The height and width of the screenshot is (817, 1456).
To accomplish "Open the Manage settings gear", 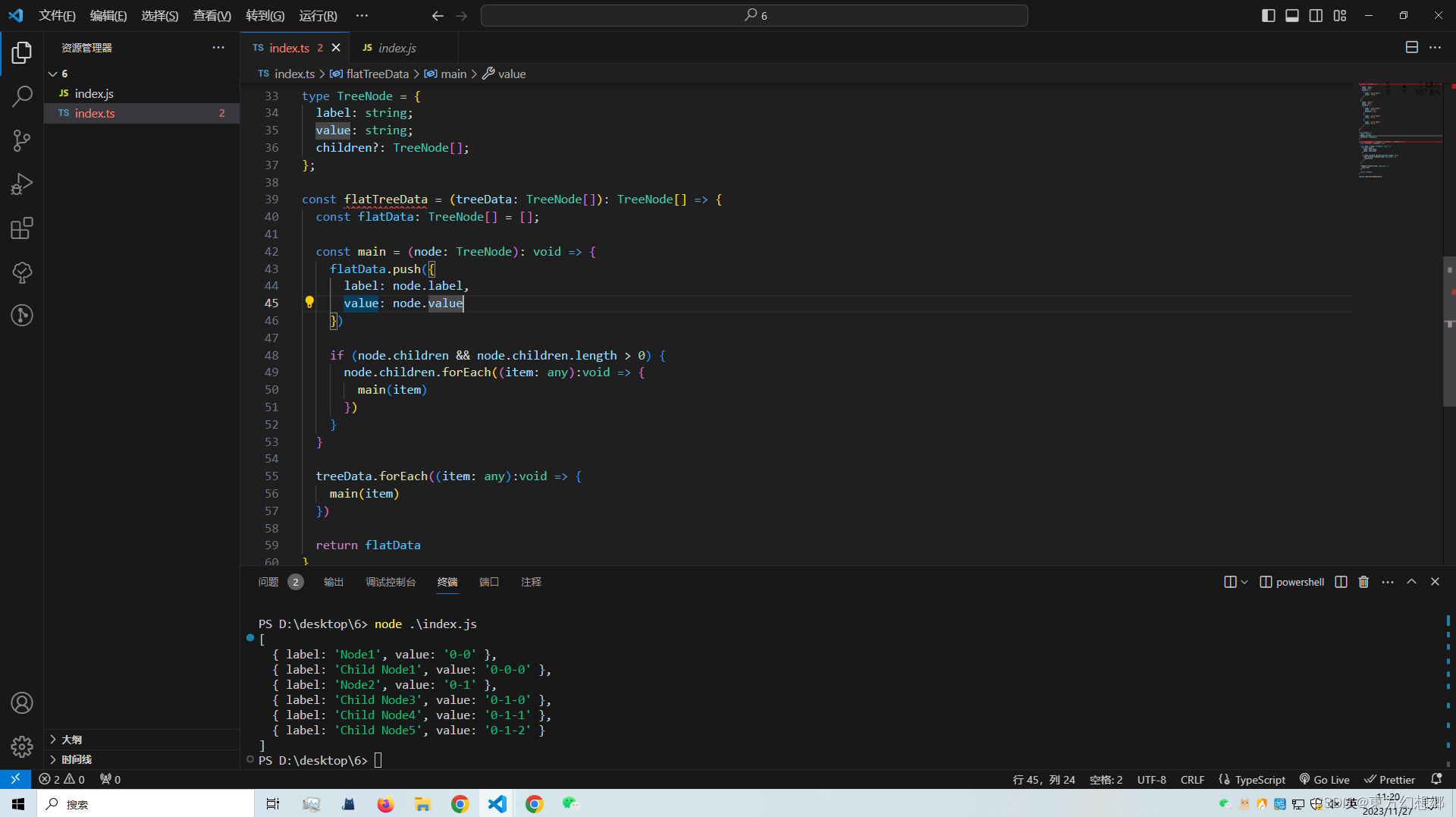I will (22, 747).
